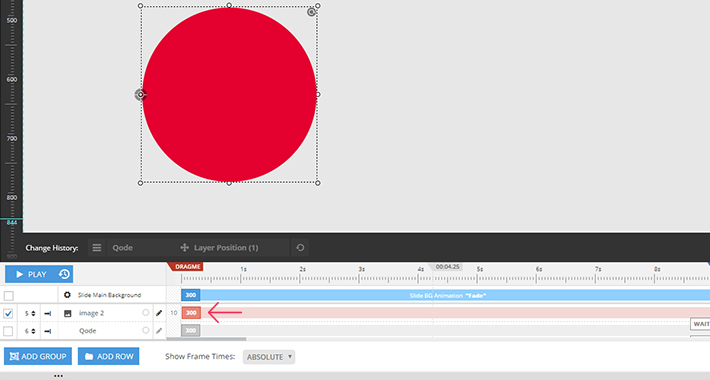Click the 8s mark on time ruler
Screen dimensions: 710x380
point(657,269)
